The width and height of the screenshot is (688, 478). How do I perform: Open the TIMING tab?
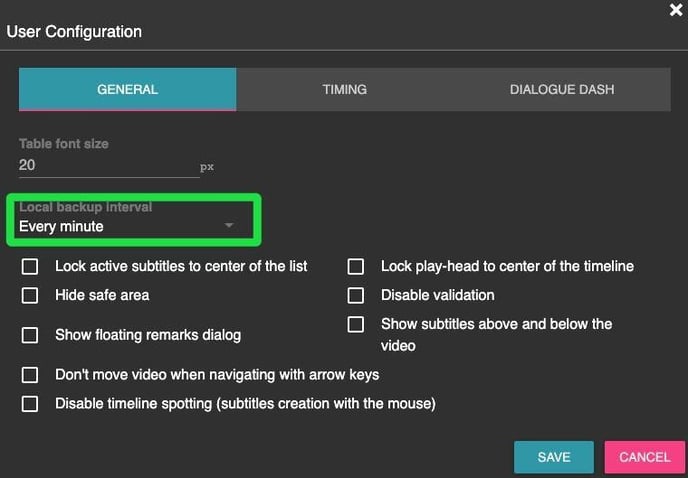pyautogui.click(x=344, y=89)
